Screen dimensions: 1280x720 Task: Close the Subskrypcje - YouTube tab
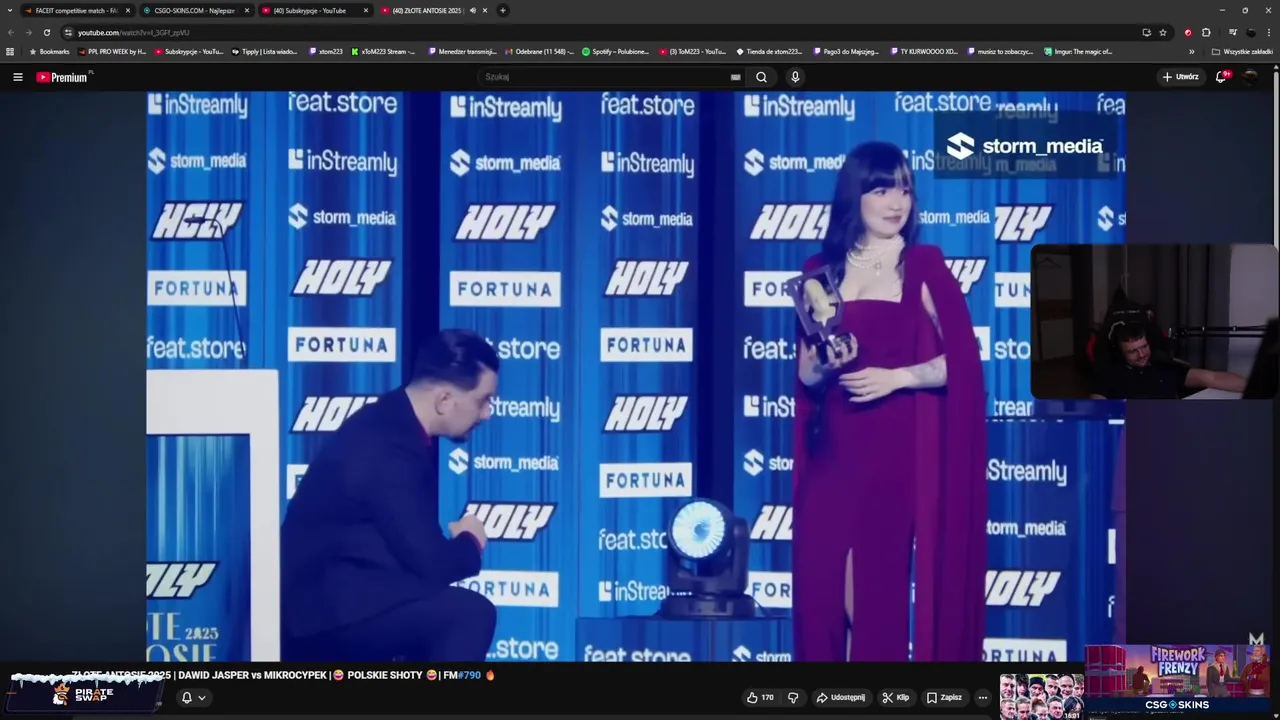[x=366, y=10]
